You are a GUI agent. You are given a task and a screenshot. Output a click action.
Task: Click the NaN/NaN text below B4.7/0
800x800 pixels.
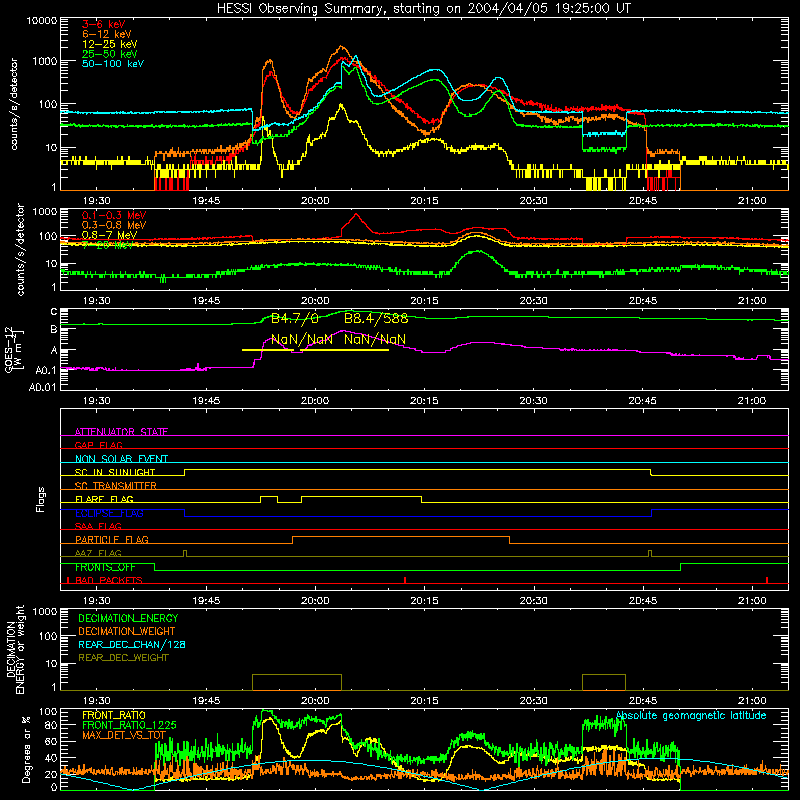[302, 339]
